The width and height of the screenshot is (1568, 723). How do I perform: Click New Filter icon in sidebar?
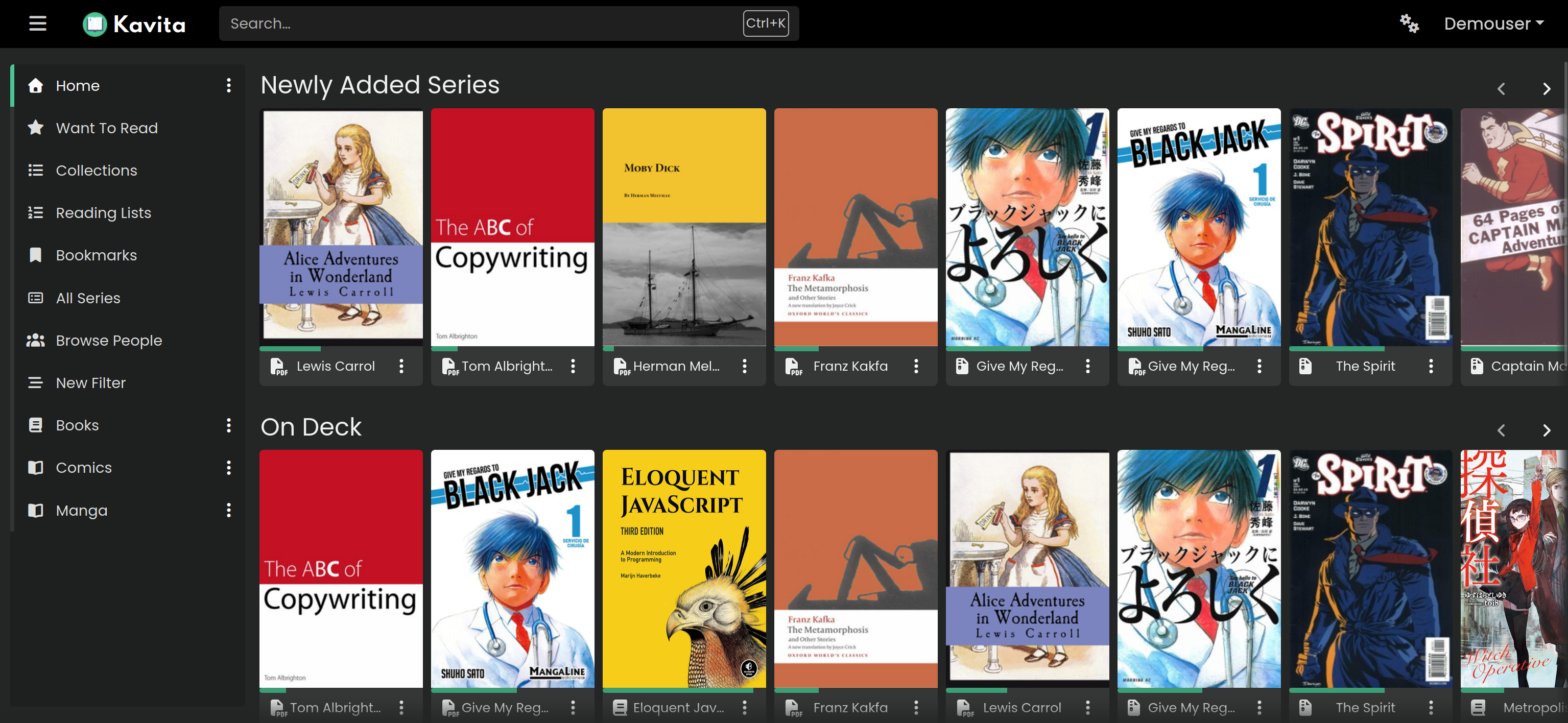(x=36, y=383)
